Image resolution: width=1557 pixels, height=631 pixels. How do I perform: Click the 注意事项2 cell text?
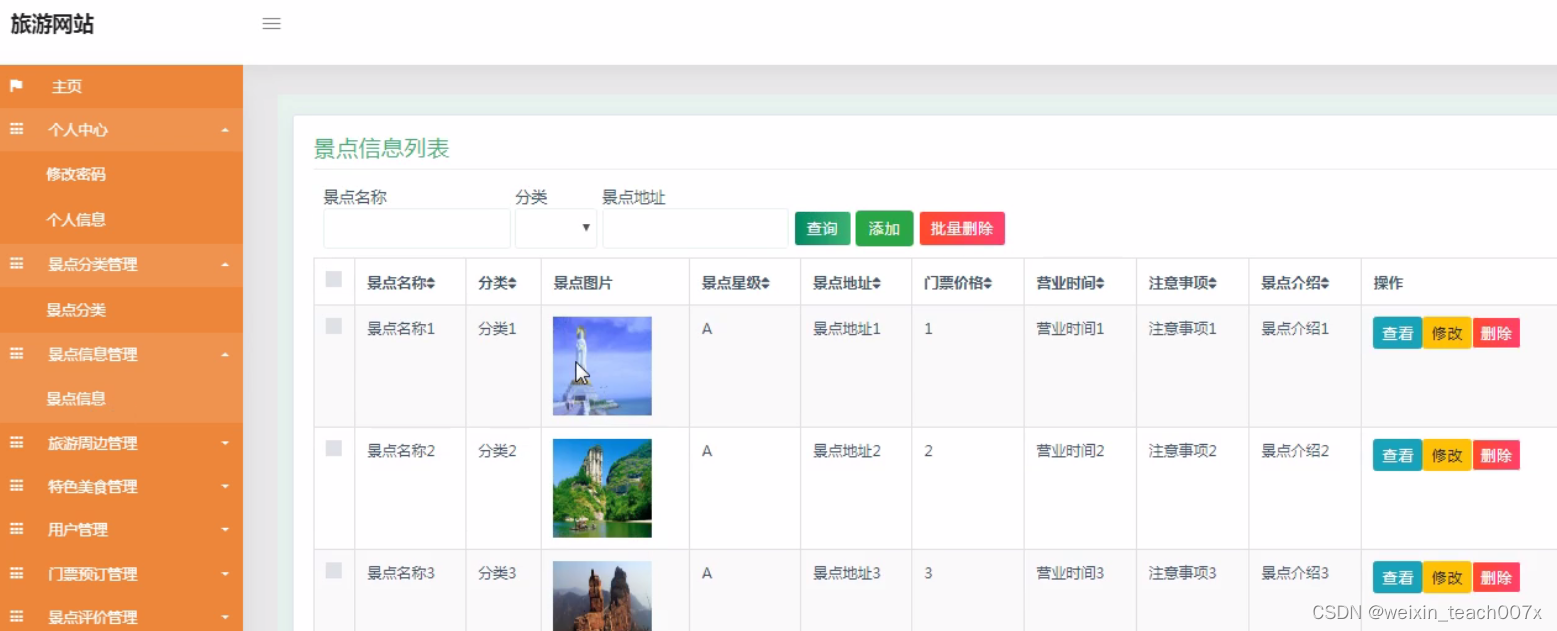coord(1183,451)
